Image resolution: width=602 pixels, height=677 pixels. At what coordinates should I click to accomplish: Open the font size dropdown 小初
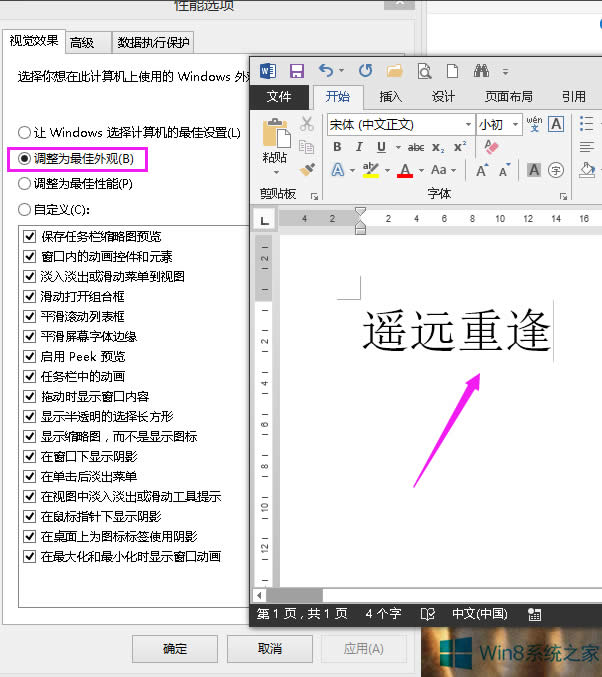(515, 125)
